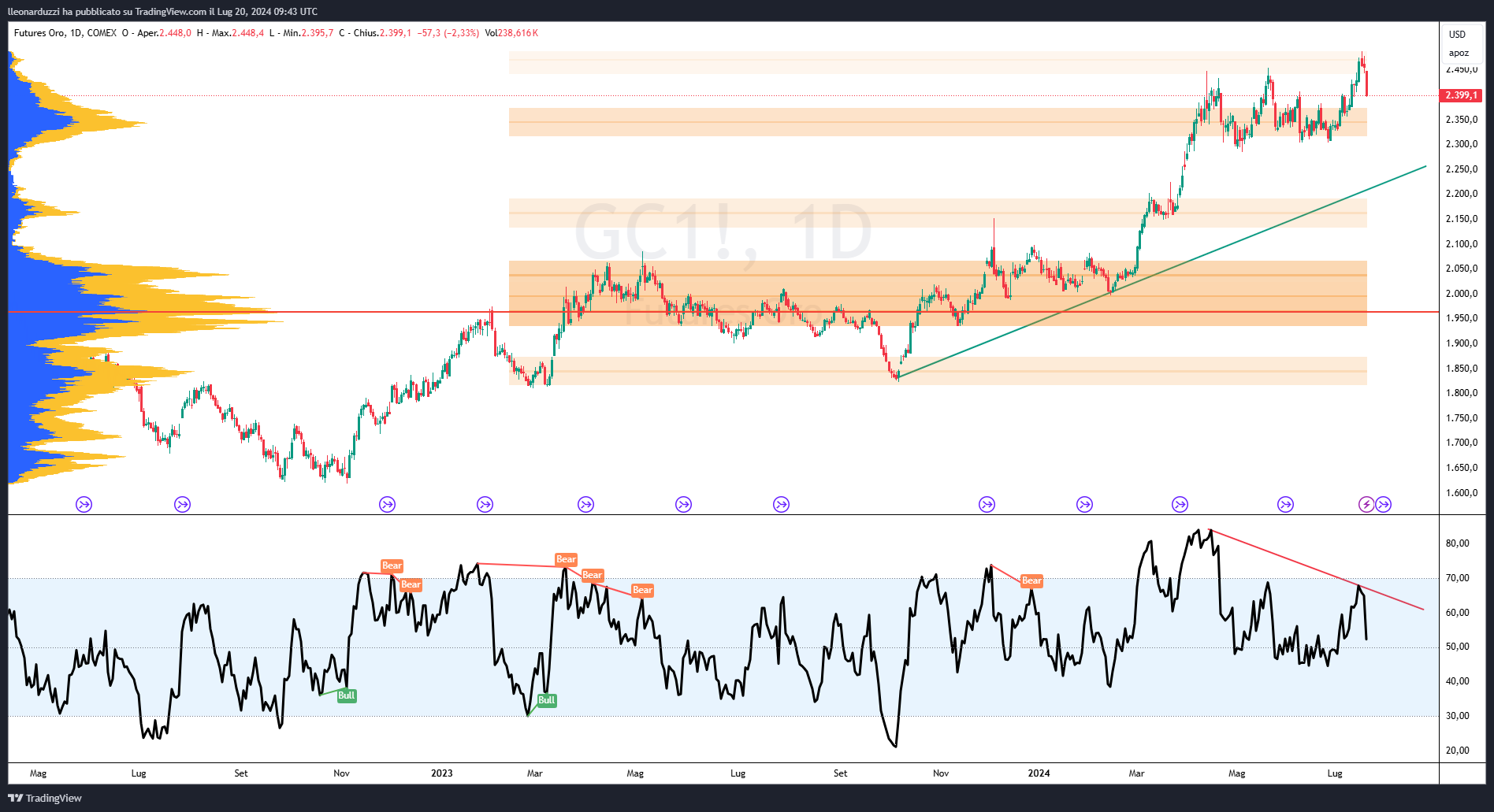1494x812 pixels.
Task: Select the Bear label near December 2023
Action: coord(1031,580)
